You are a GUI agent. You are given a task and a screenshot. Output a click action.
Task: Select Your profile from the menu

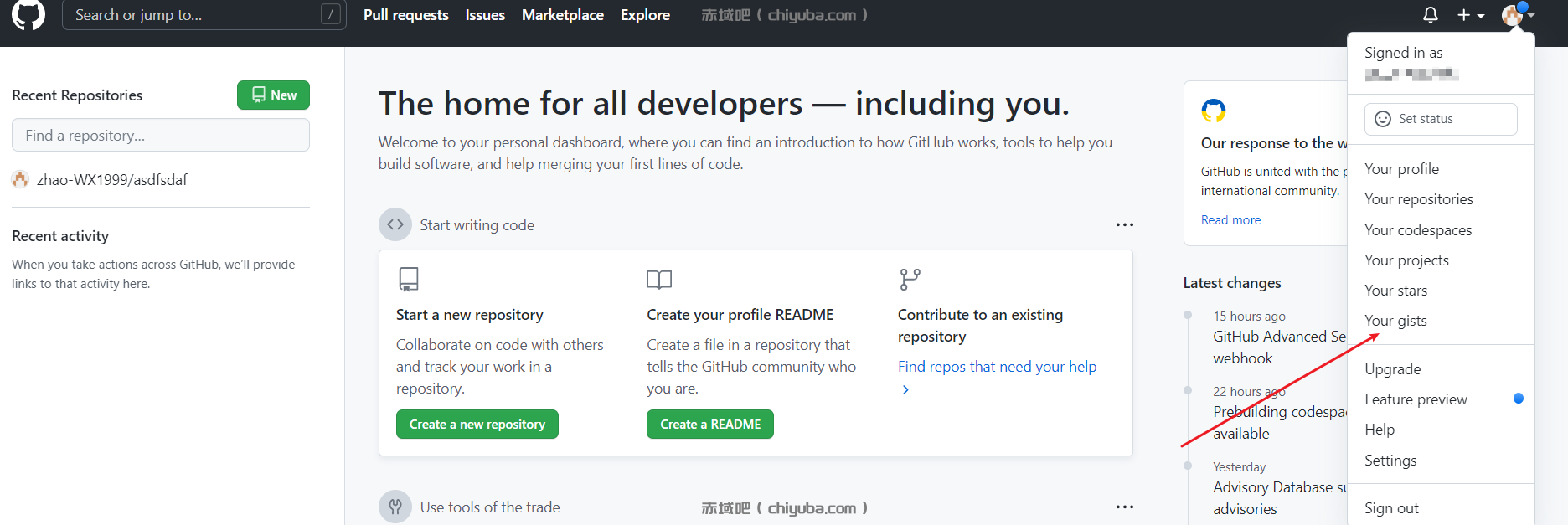pyautogui.click(x=1441, y=169)
